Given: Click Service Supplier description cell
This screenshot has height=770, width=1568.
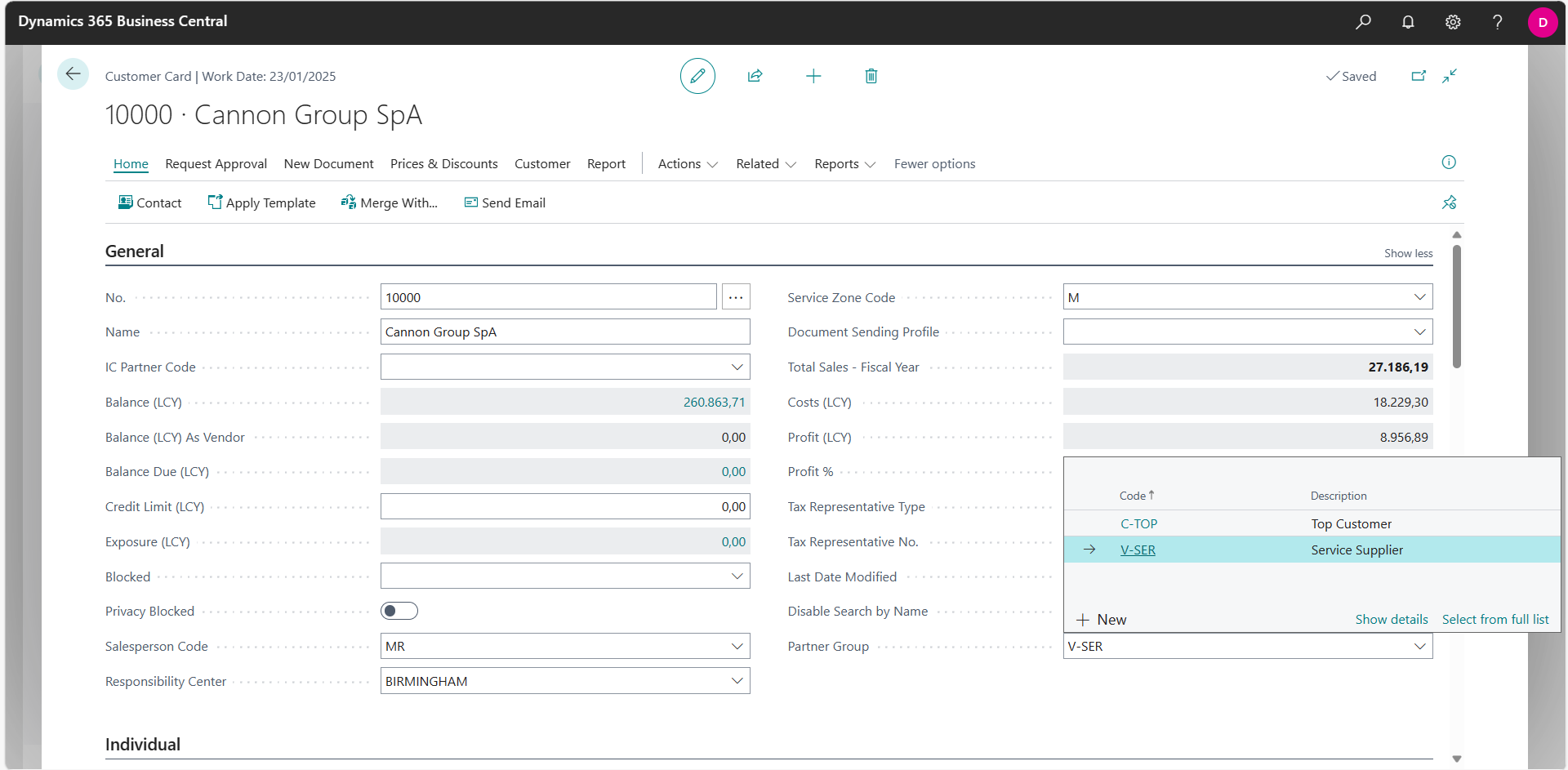Looking at the screenshot, I should 1356,550.
